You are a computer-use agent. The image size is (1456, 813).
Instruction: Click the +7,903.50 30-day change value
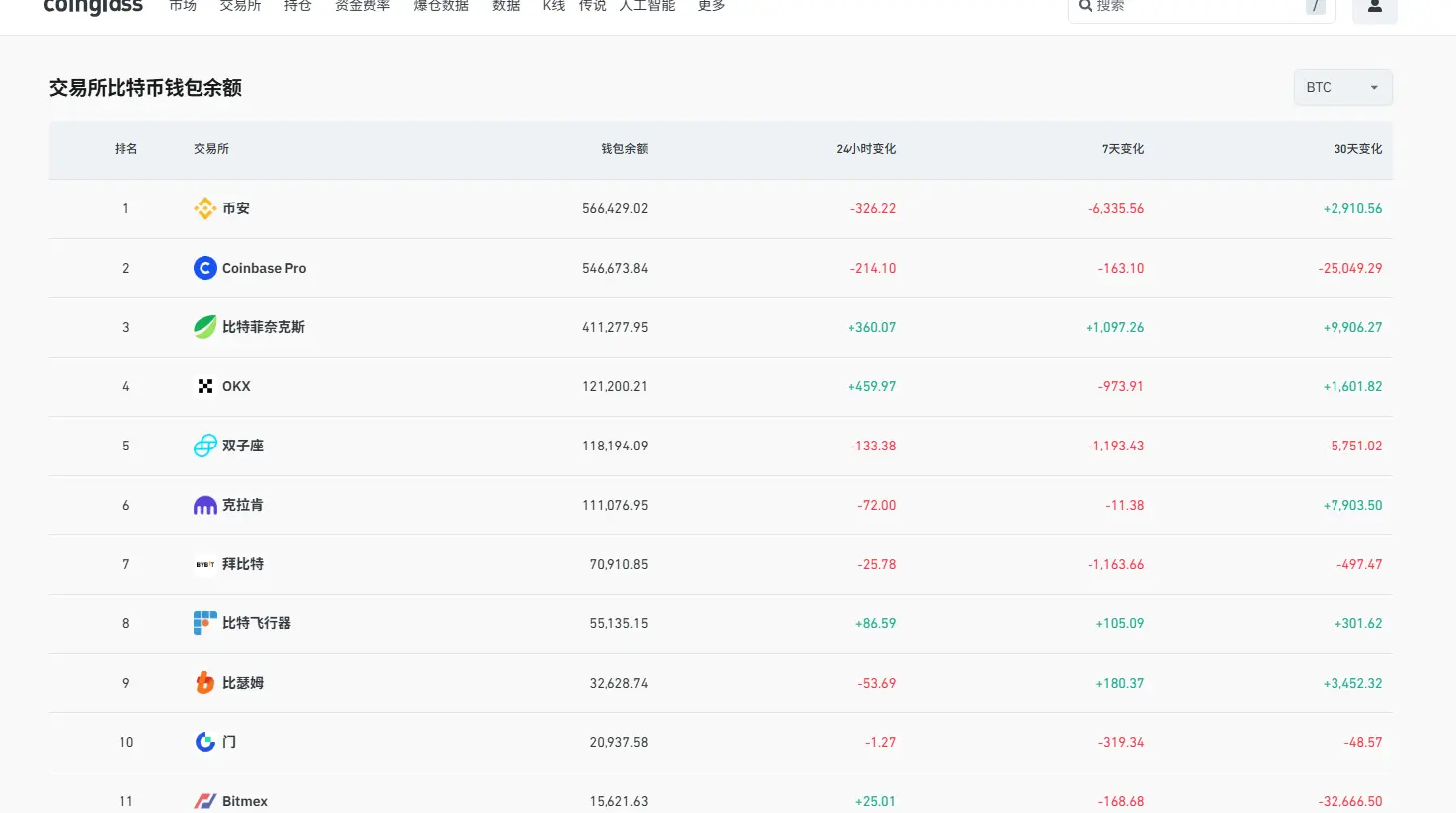click(1353, 505)
